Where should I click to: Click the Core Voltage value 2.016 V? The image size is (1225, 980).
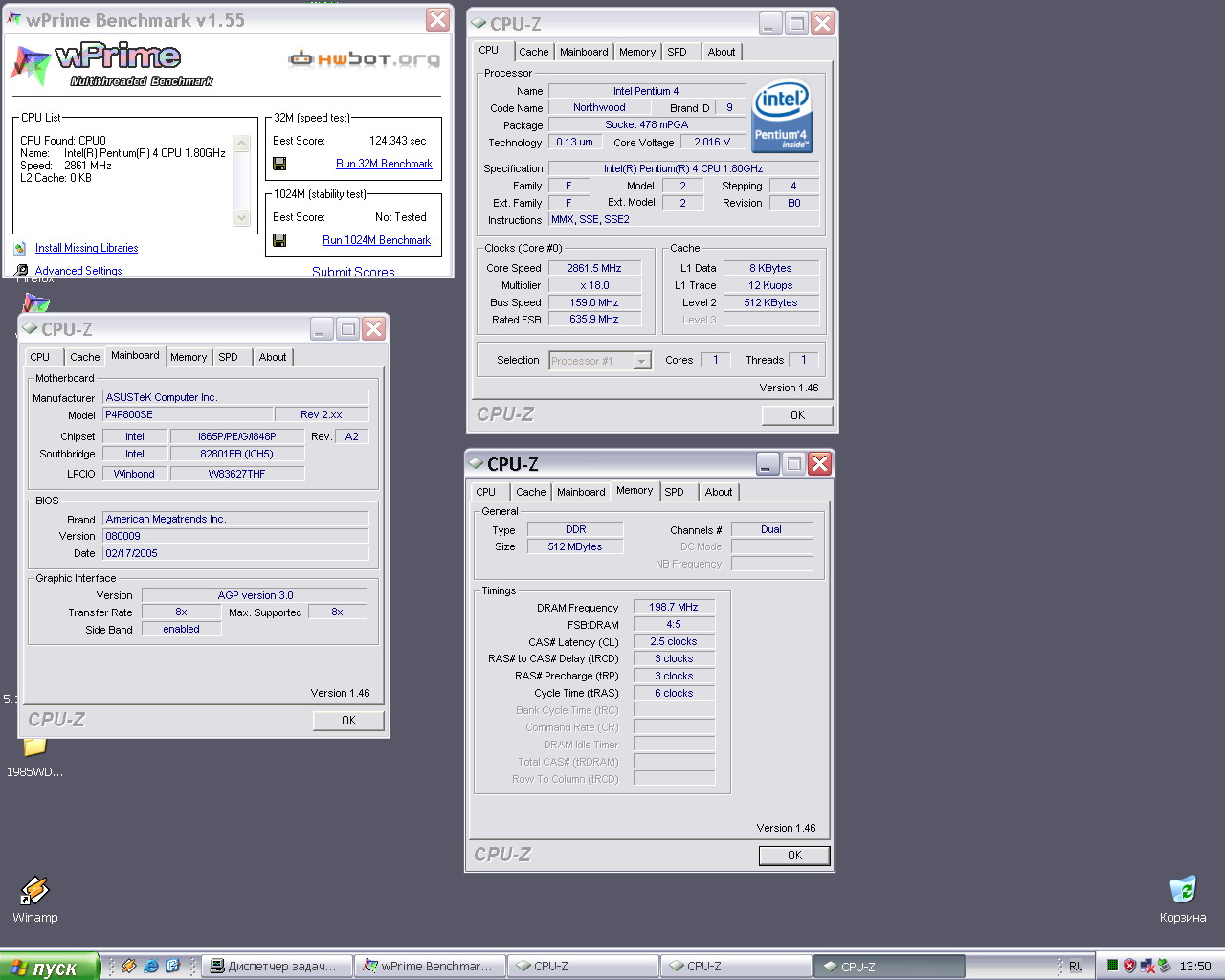712,142
